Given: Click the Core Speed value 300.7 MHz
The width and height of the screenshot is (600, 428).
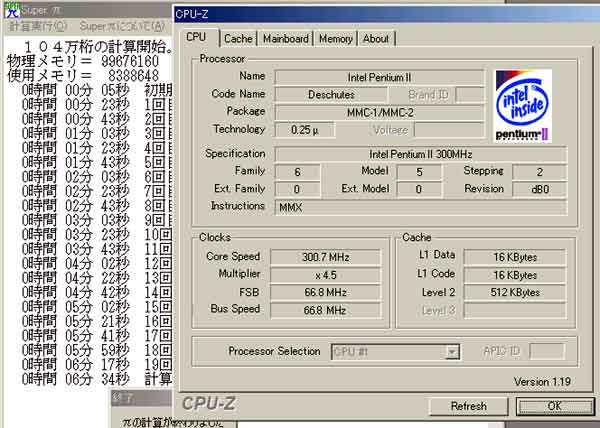Looking at the screenshot, I should 326,257.
